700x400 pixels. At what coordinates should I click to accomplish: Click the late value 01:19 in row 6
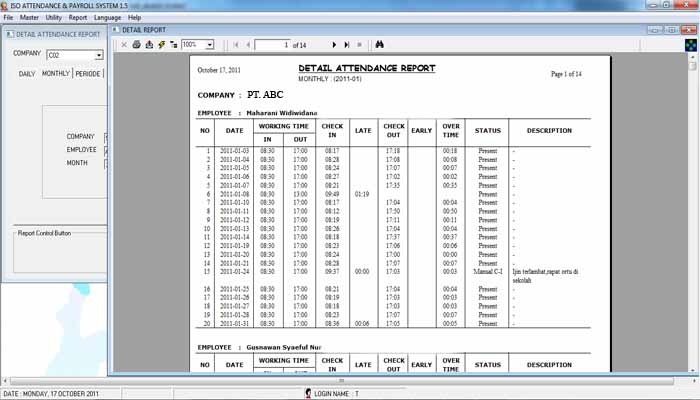[x=362, y=194]
